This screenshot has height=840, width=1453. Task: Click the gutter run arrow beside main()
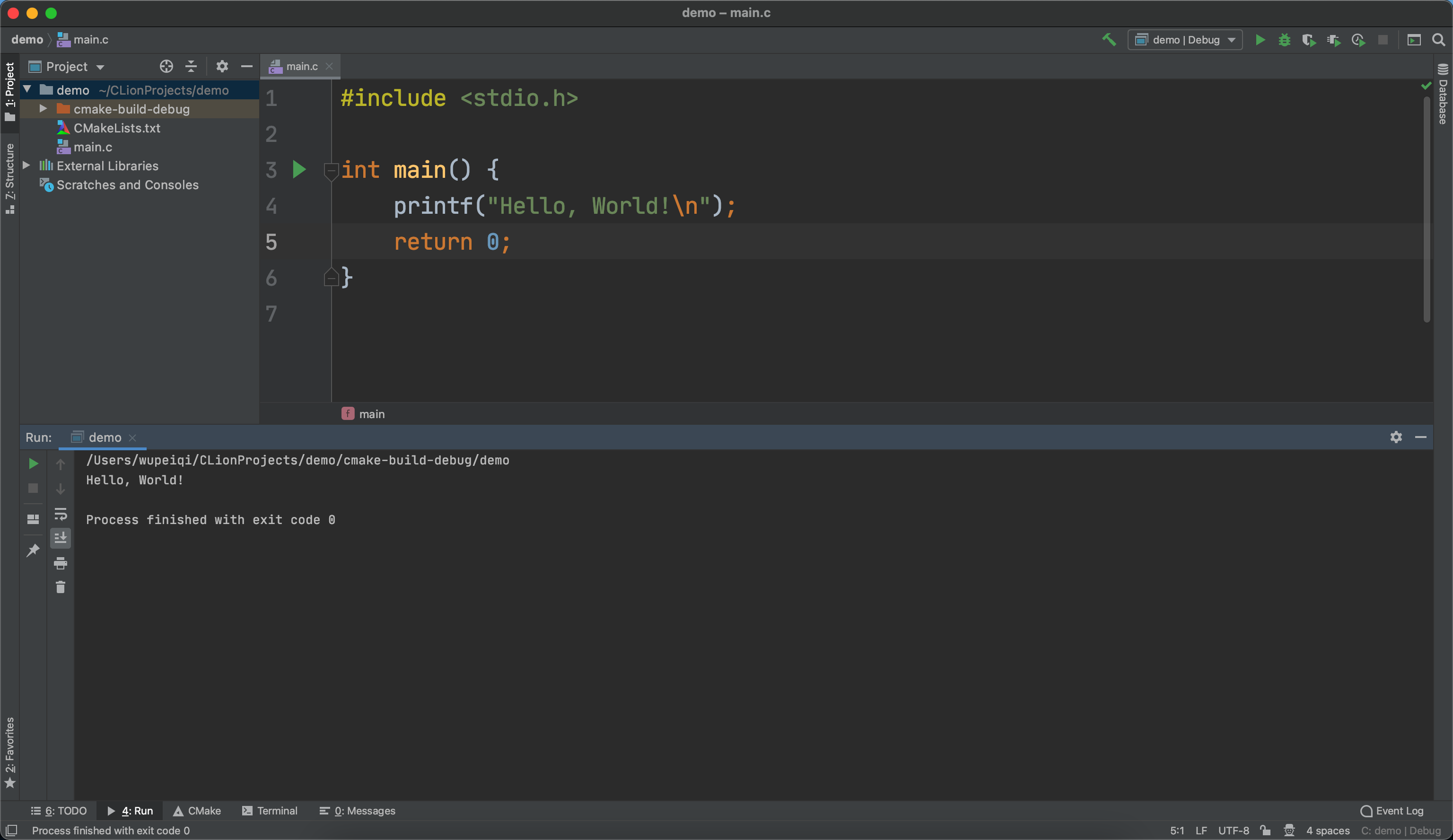(x=298, y=169)
